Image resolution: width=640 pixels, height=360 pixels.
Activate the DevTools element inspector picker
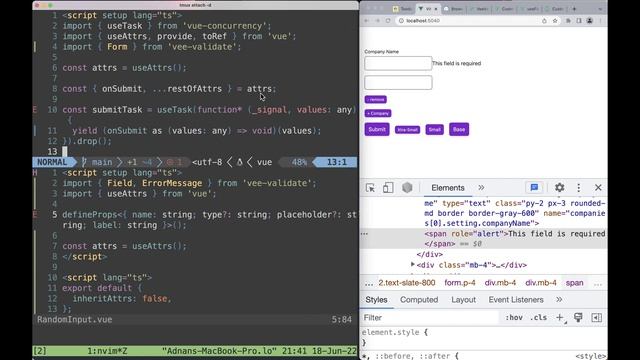pyautogui.click(x=370, y=188)
